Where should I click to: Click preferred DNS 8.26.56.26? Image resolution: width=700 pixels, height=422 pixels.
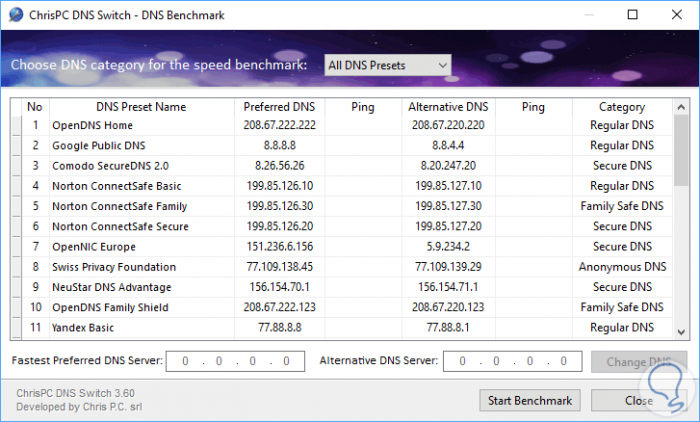tap(279, 166)
